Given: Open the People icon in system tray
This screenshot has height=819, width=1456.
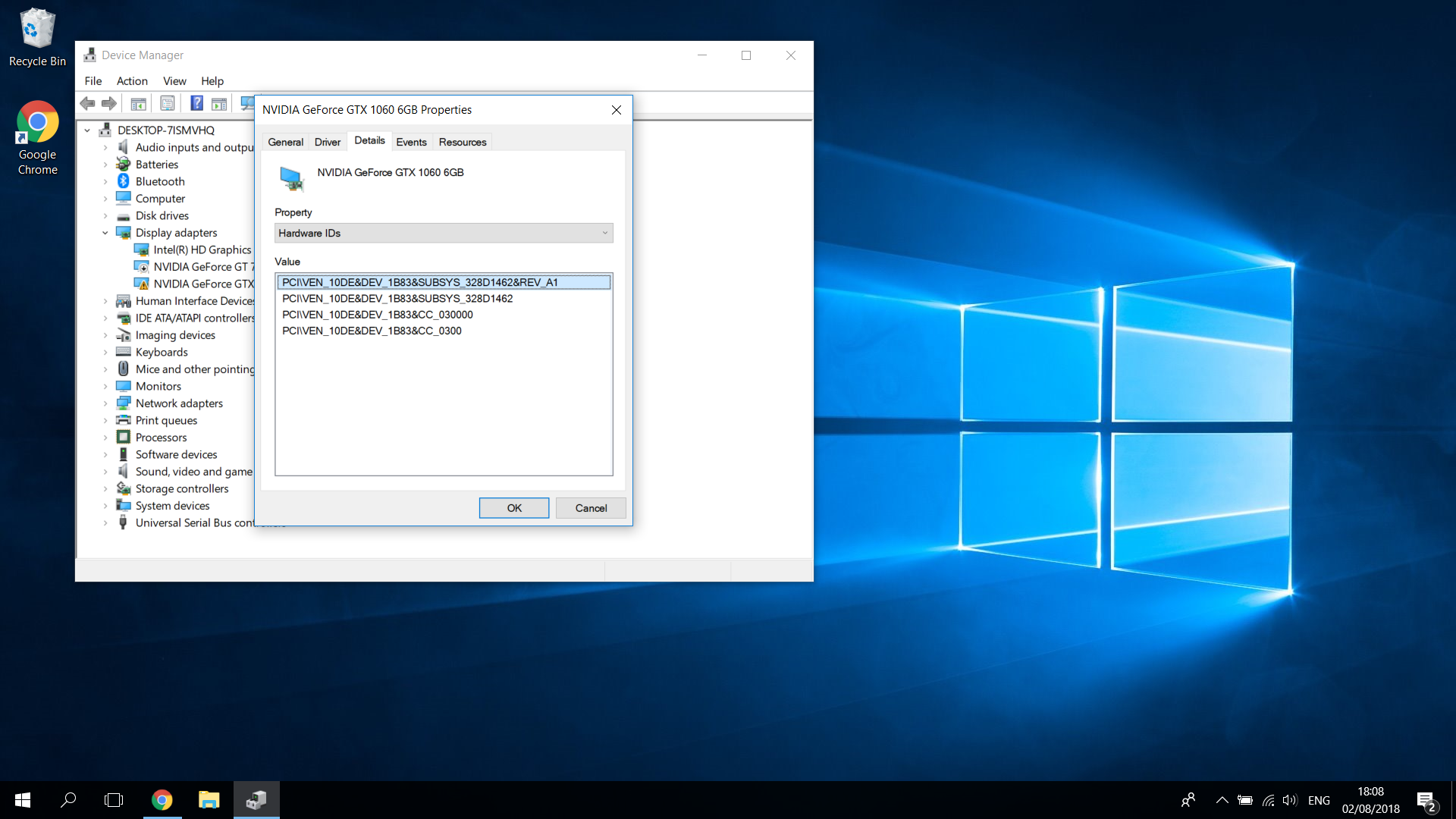Looking at the screenshot, I should (1188, 800).
